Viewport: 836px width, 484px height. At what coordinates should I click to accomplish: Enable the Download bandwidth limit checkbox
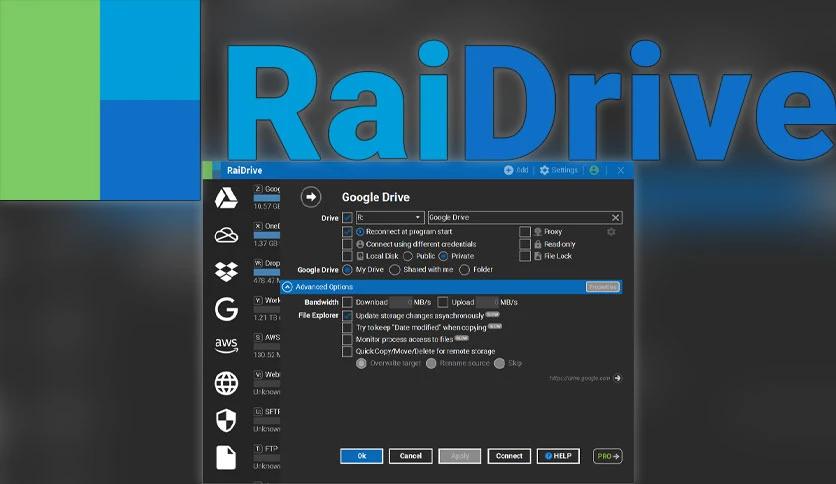click(347, 302)
